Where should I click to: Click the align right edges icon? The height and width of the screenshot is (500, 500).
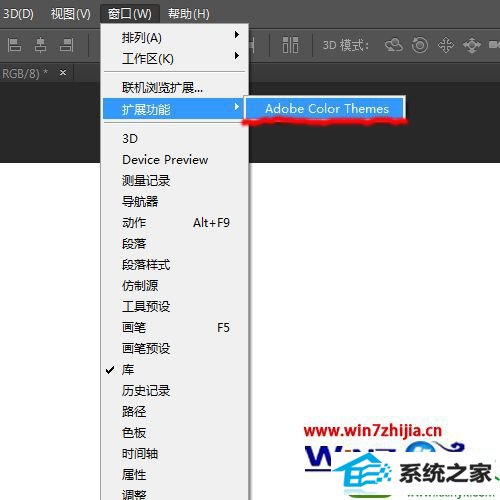(x=66, y=45)
